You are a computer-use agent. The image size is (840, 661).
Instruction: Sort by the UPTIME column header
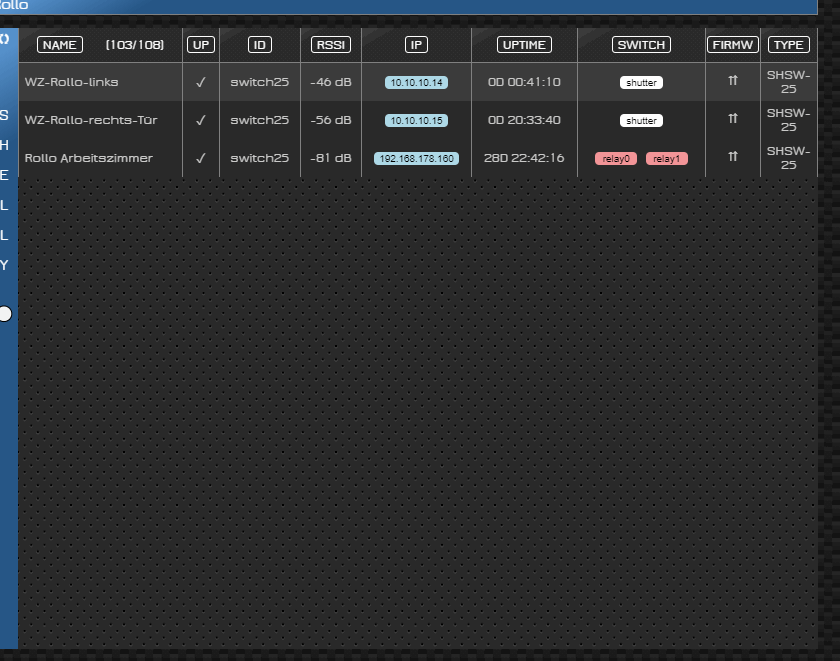[x=524, y=45]
